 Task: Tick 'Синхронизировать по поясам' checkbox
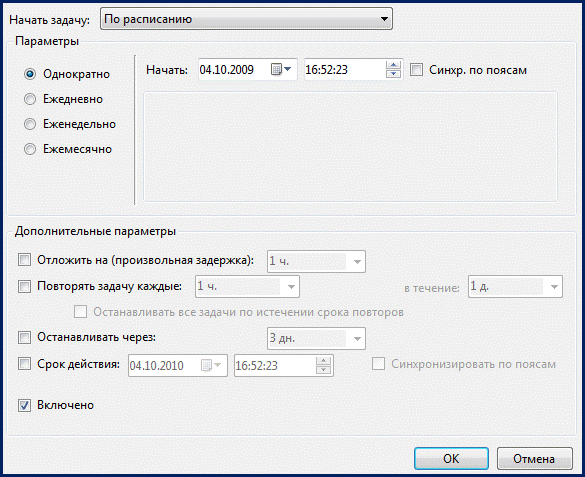378,364
